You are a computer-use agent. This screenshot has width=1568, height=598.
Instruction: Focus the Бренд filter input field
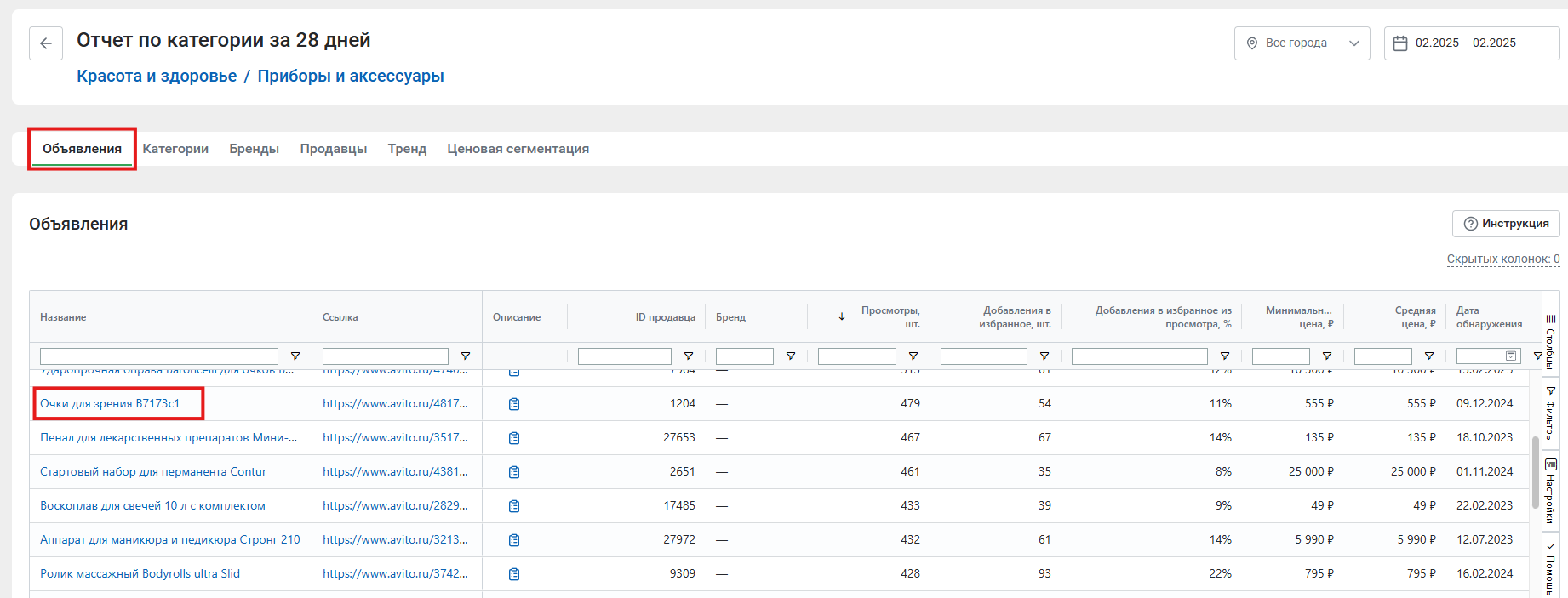(x=745, y=356)
